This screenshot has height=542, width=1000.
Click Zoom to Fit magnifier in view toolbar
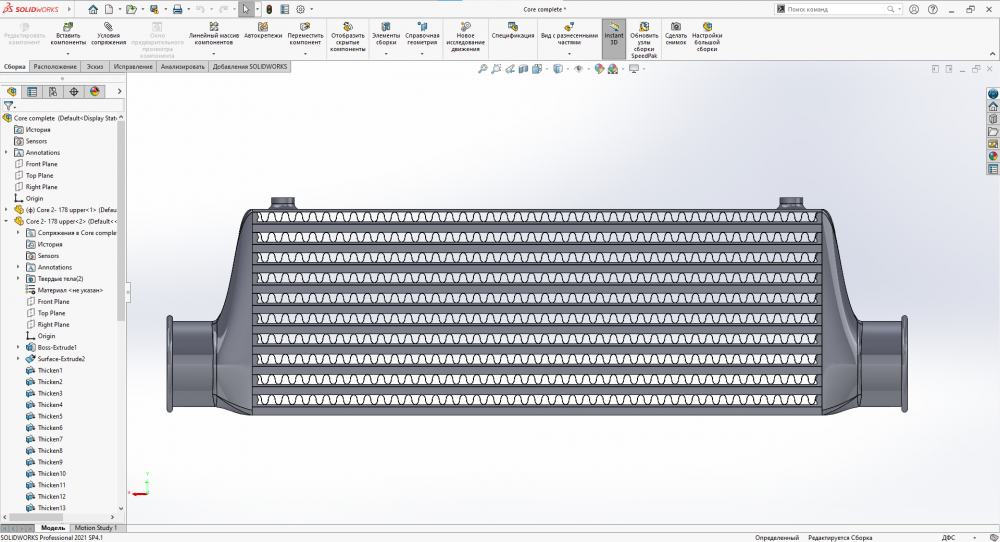pos(483,69)
